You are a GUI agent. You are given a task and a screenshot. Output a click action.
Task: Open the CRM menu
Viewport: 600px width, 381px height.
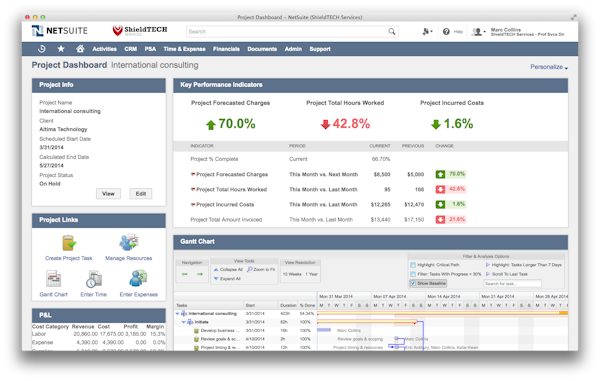pos(130,49)
